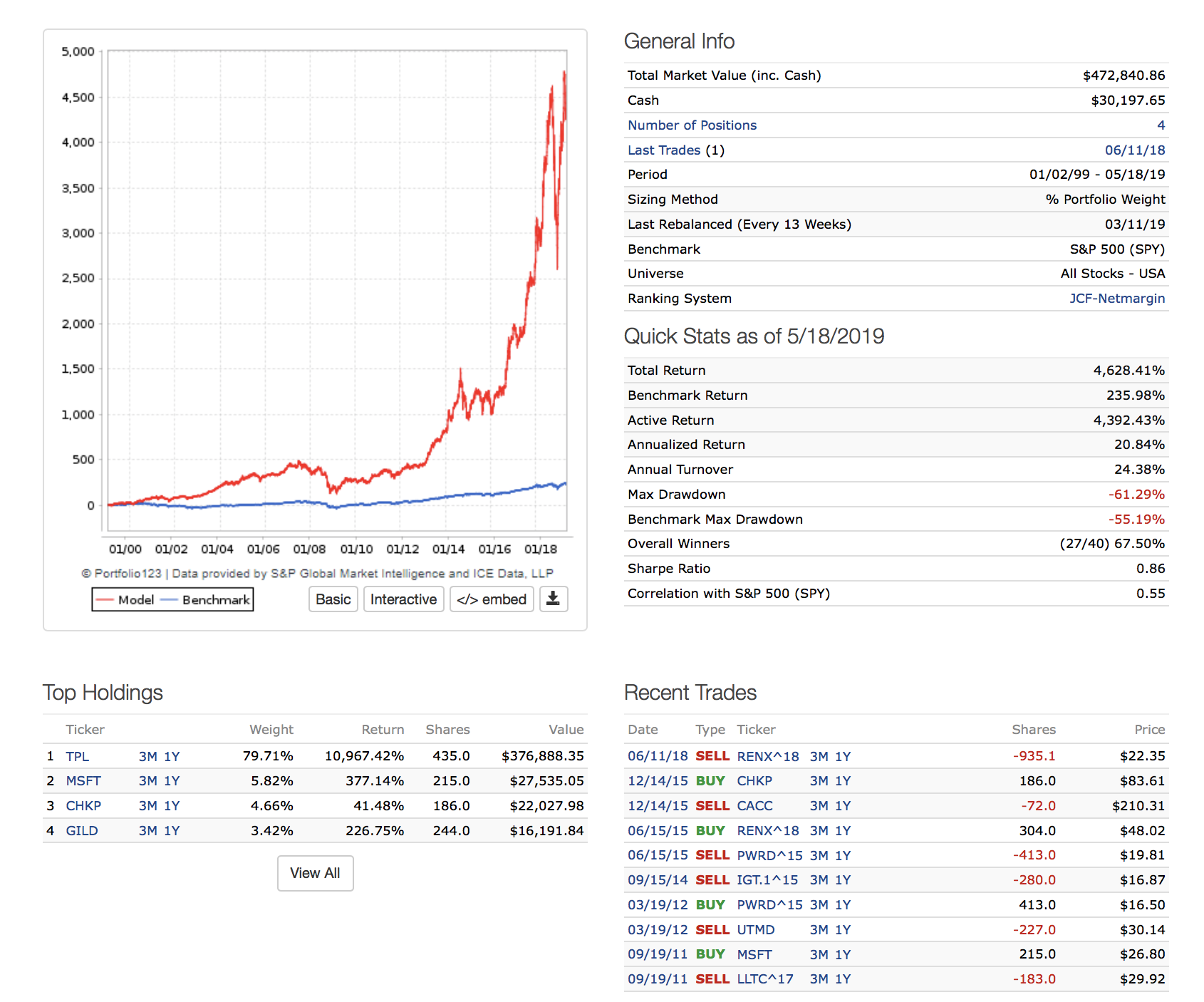Screen dimensions: 1204x1002
Task: Open the Last Trades link
Action: click(664, 150)
